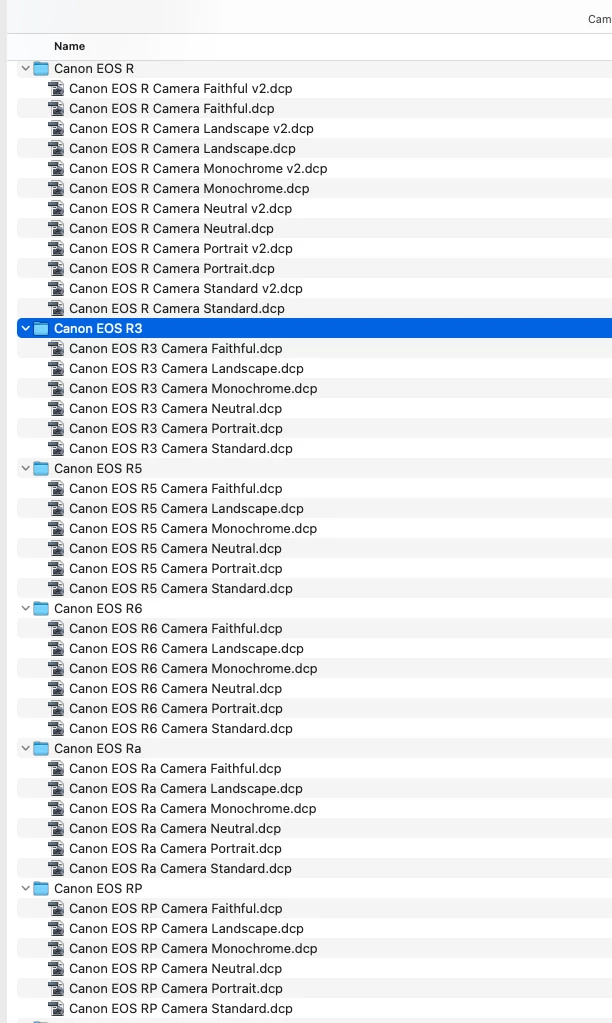Click file icon of EOS R Camera Neutral v2.dcp

tap(57, 208)
